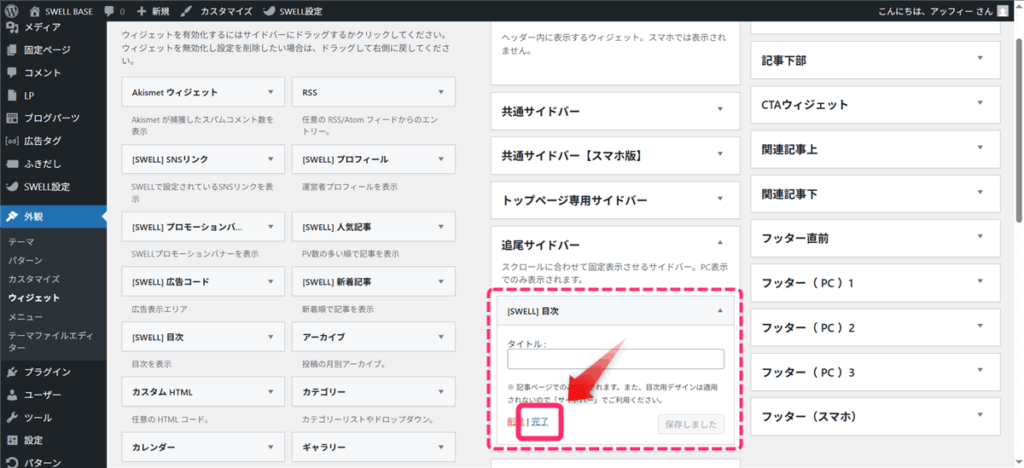Open ブログパーツ in the sidebar

53,118
